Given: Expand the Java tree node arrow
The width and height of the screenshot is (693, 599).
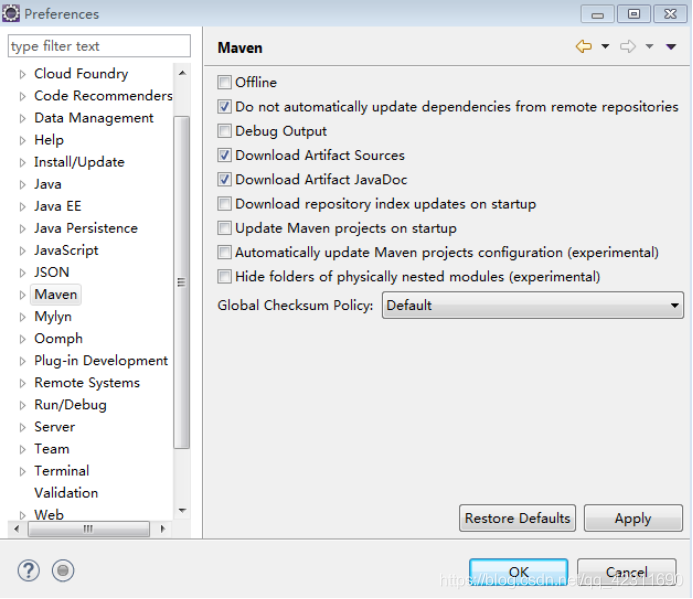Looking at the screenshot, I should 23,185.
